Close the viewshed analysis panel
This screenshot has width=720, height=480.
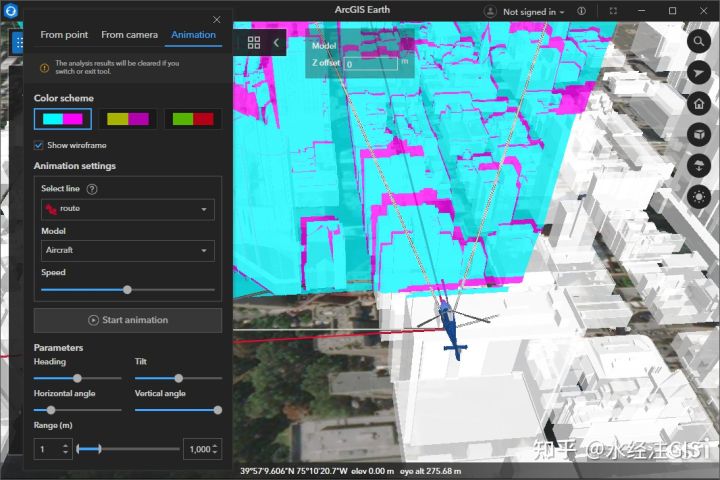tap(217, 19)
